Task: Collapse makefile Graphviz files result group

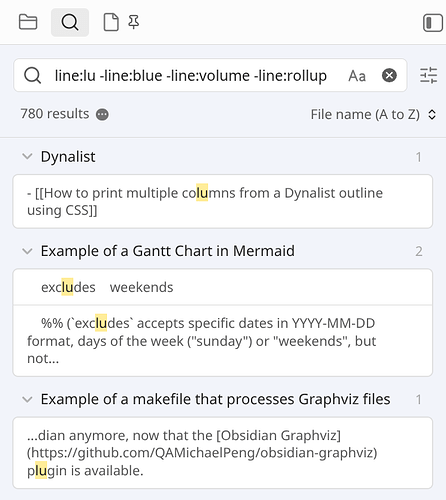Action: pos(27,399)
